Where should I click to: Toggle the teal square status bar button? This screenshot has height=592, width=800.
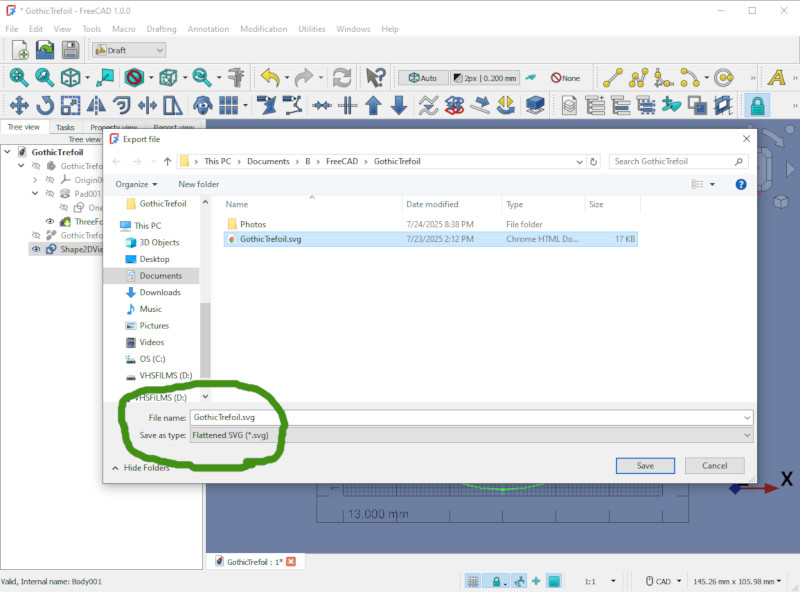[554, 581]
